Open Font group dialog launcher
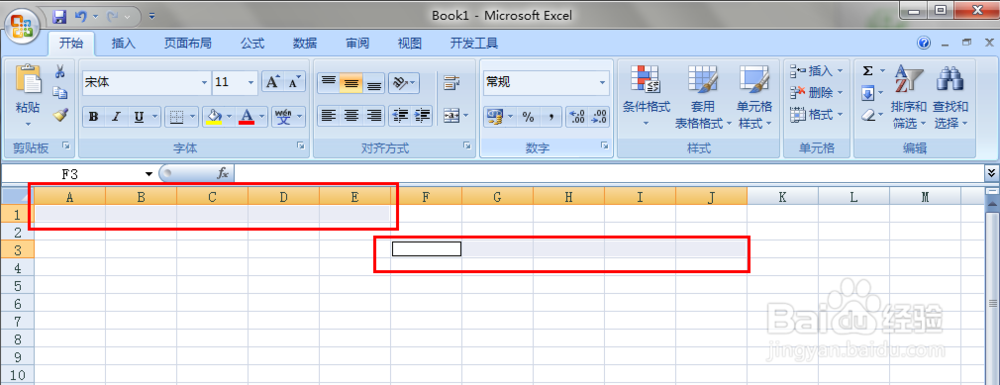Image resolution: width=1000 pixels, height=385 pixels. pos(301,147)
